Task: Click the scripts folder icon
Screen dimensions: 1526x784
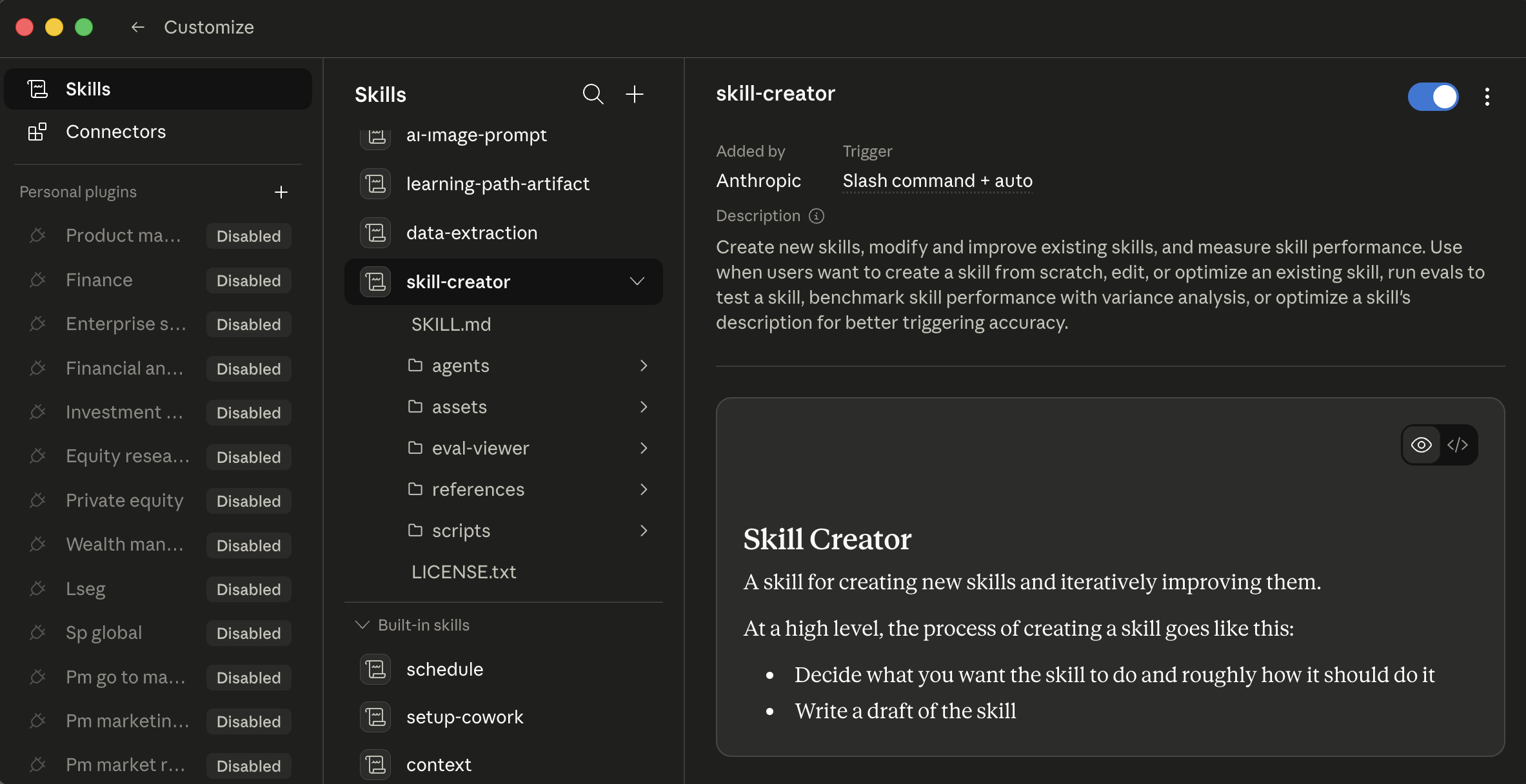Action: [415, 531]
